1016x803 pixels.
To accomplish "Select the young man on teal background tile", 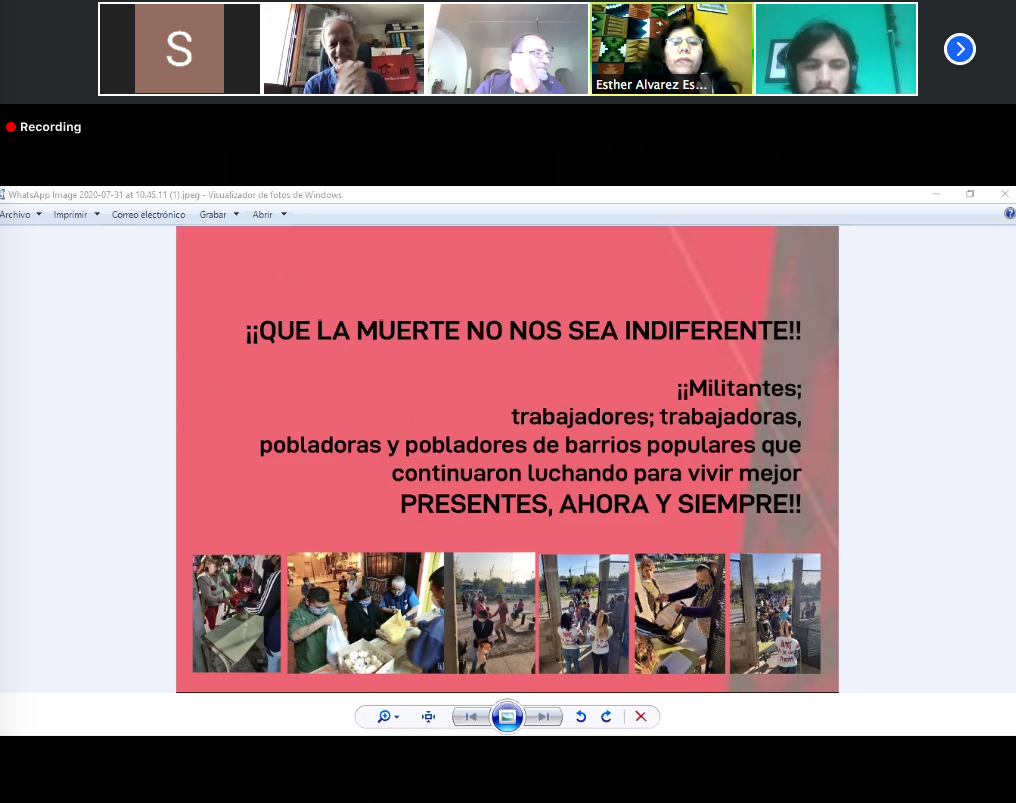I will point(836,49).
